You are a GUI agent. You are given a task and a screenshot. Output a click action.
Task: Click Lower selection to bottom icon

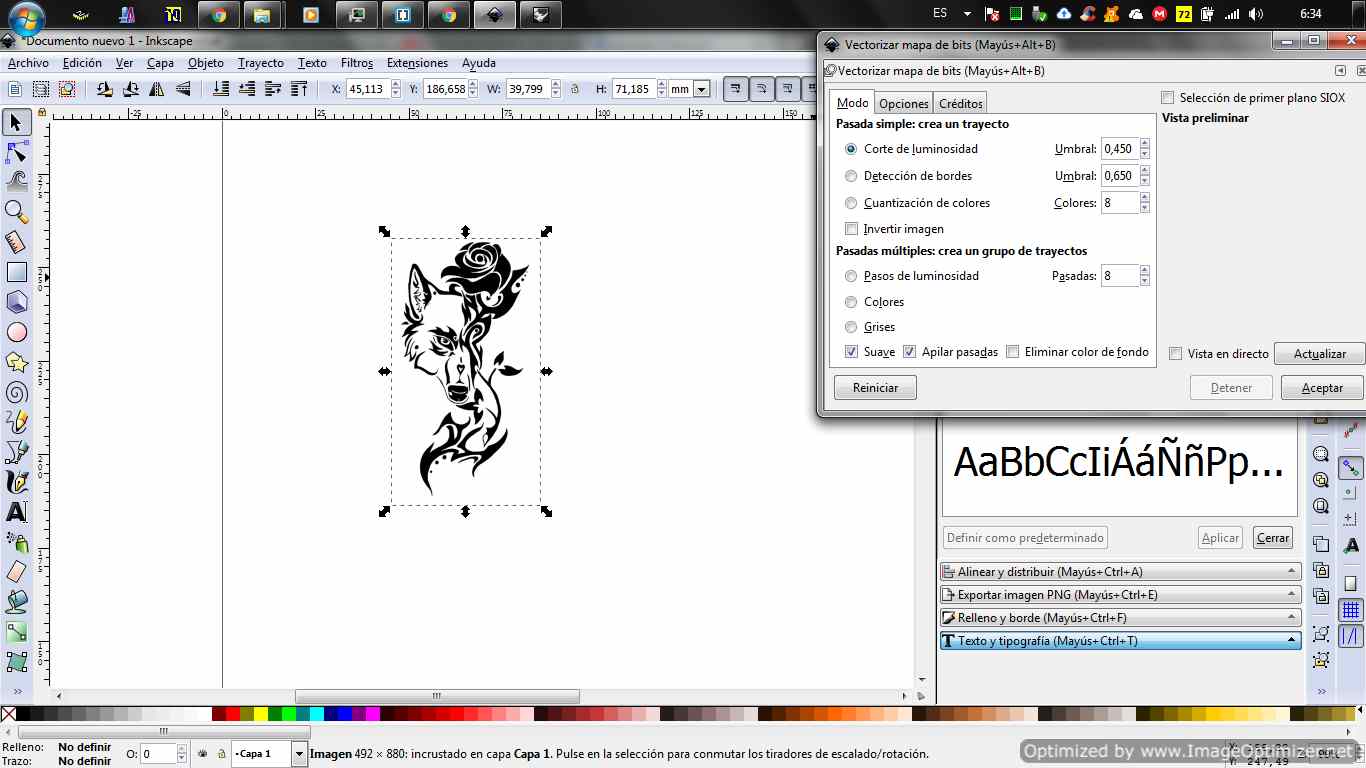tap(222, 89)
